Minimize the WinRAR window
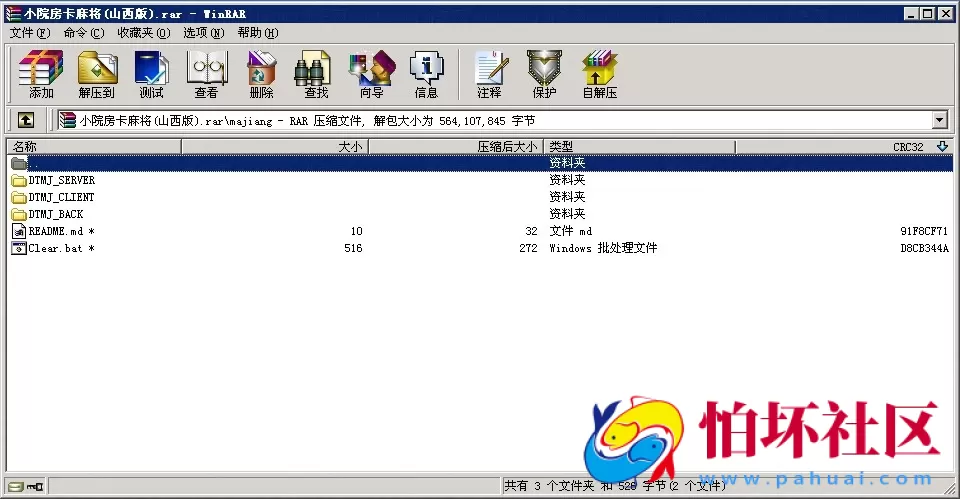 tap(911, 13)
